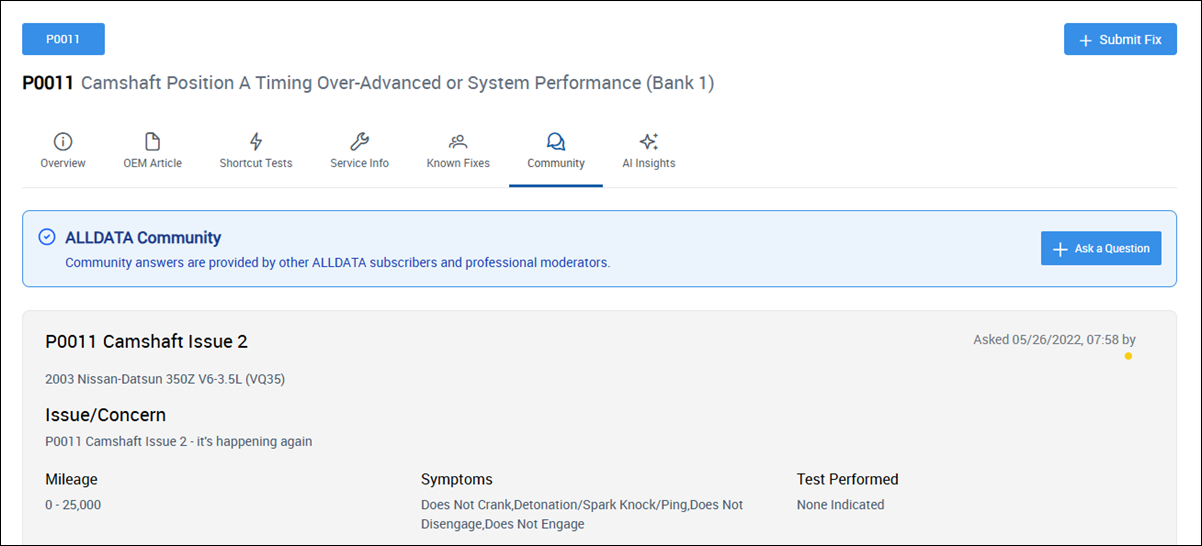1202x546 pixels.
Task: Click the Known Fixes people icon
Action: click(x=458, y=141)
